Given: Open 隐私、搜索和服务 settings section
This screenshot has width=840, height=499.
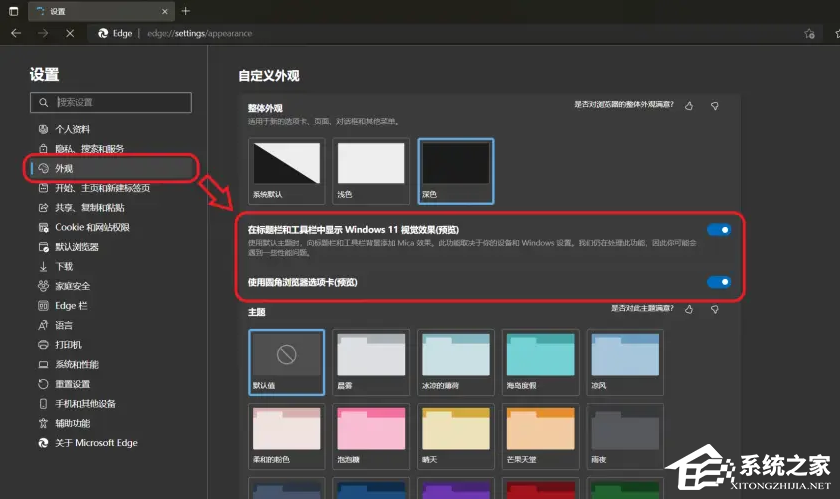Looking at the screenshot, I should coord(89,149).
